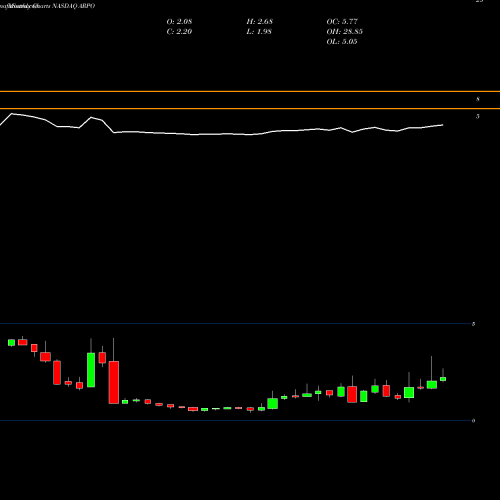Click the NASDAQ ARPO chart title
The image size is (500, 500).
[x=74, y=6]
